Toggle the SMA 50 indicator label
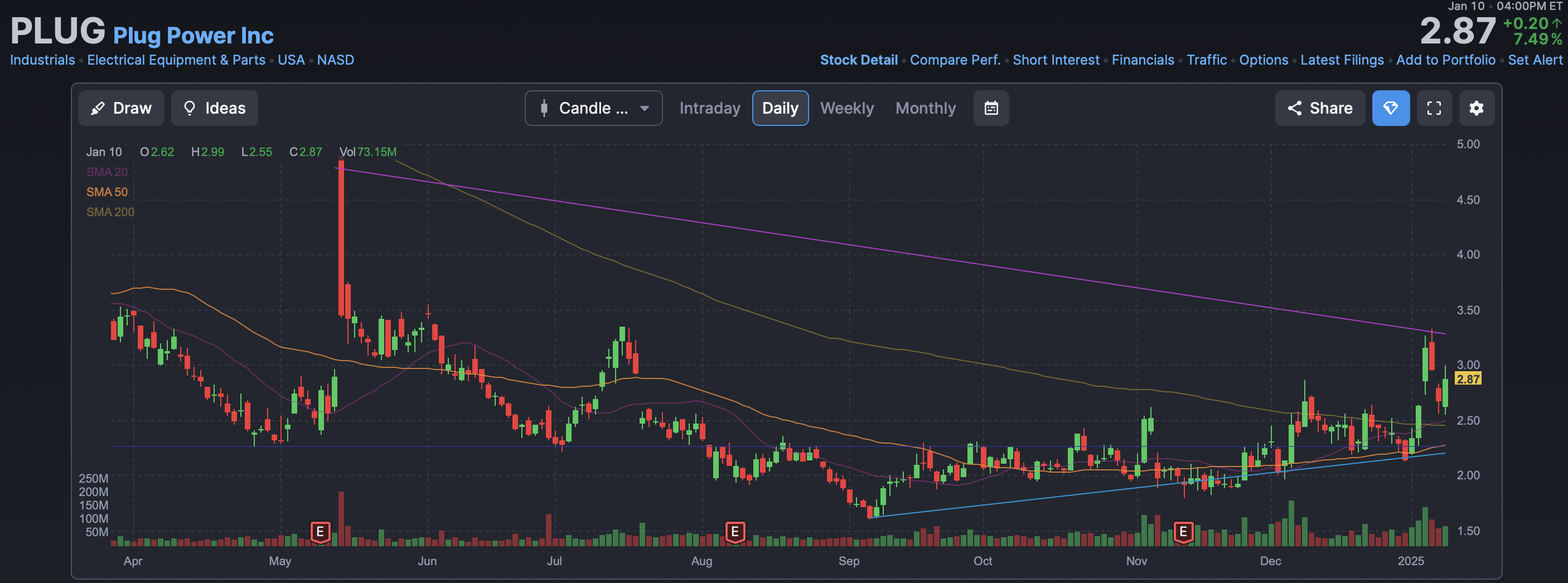 (x=107, y=192)
